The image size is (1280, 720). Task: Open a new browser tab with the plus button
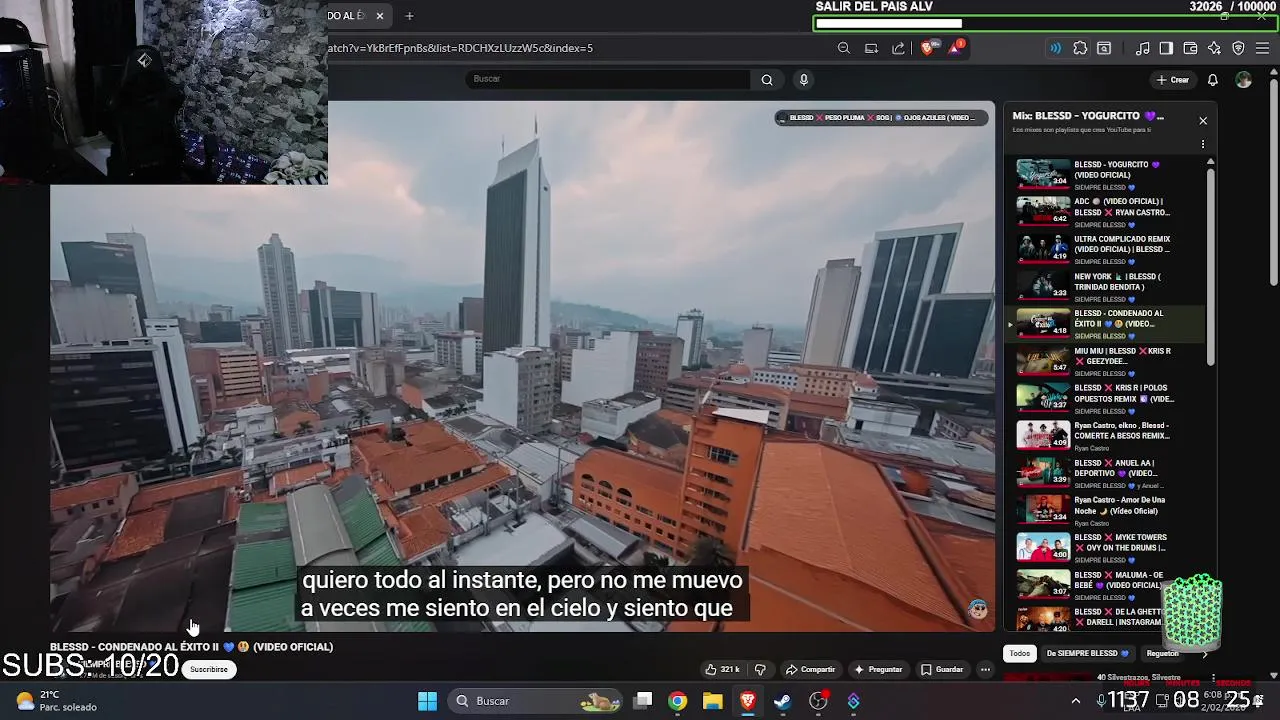pos(409,16)
